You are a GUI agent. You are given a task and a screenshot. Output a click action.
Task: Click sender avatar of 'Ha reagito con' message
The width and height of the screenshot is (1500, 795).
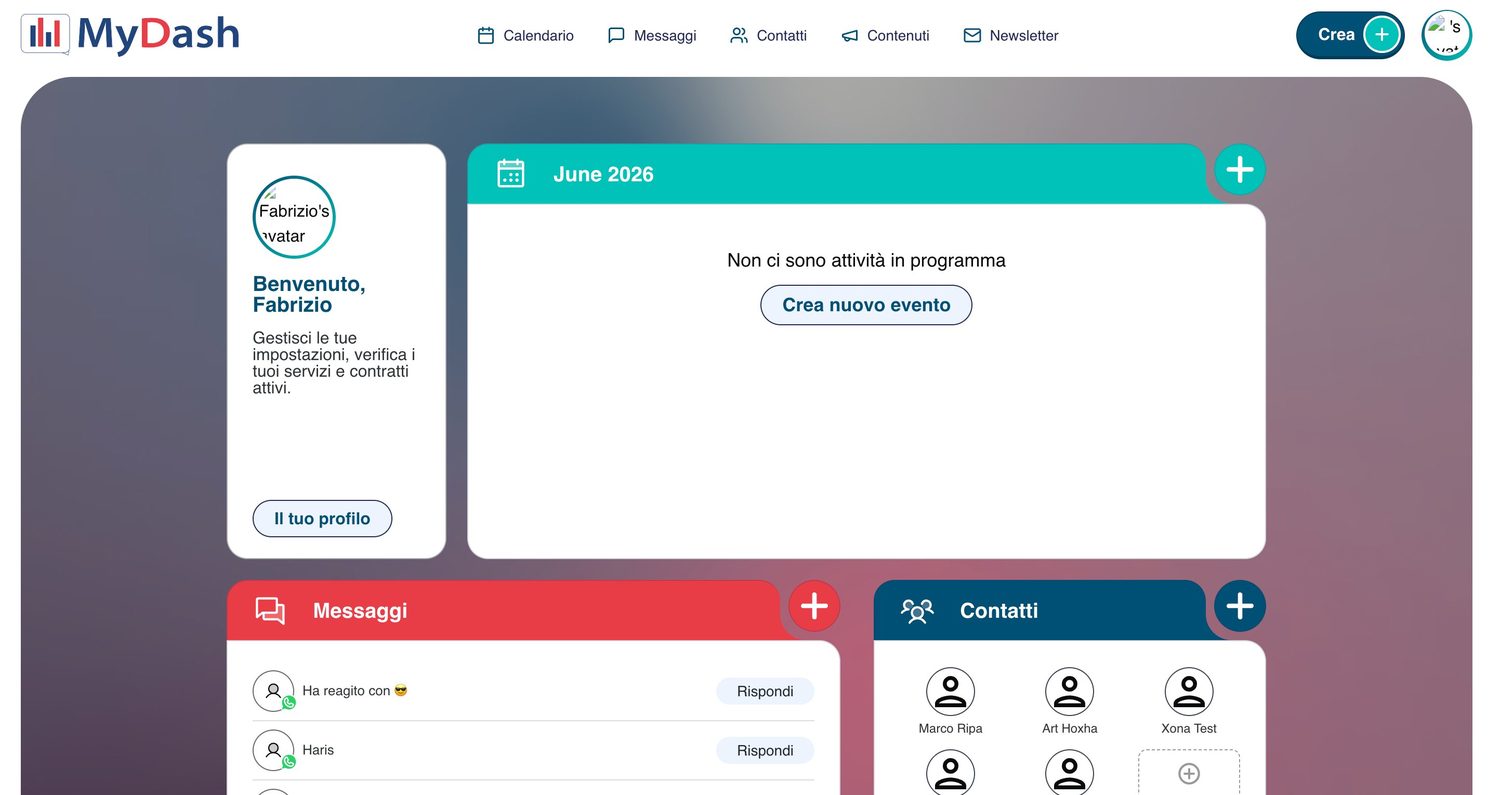pyautogui.click(x=273, y=691)
